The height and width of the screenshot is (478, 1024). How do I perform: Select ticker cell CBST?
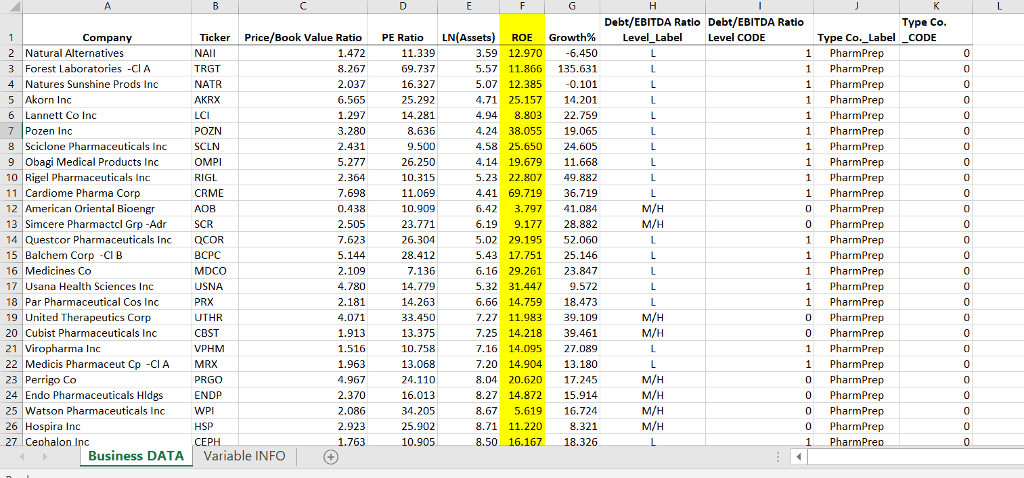tap(215, 333)
